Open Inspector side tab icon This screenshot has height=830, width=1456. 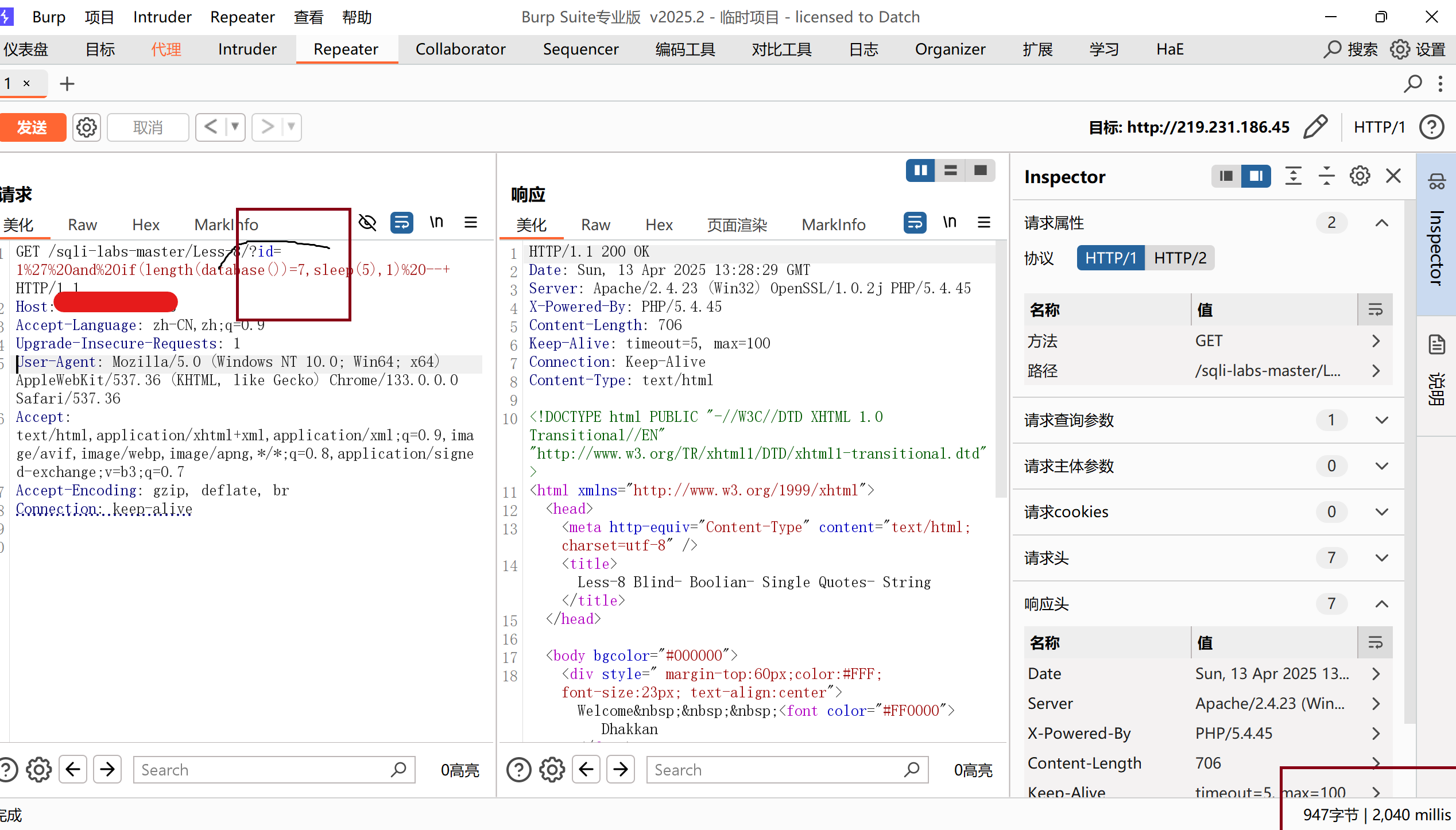pos(1436,182)
